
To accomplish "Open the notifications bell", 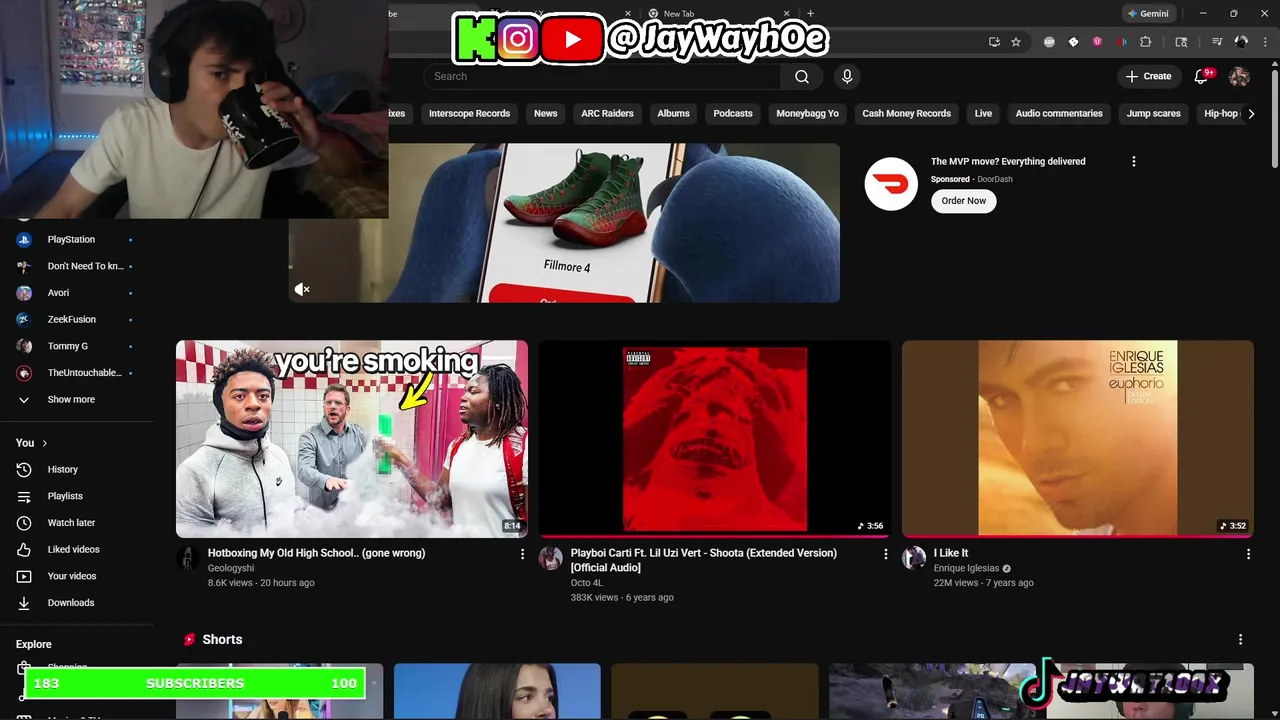I will (x=1202, y=76).
